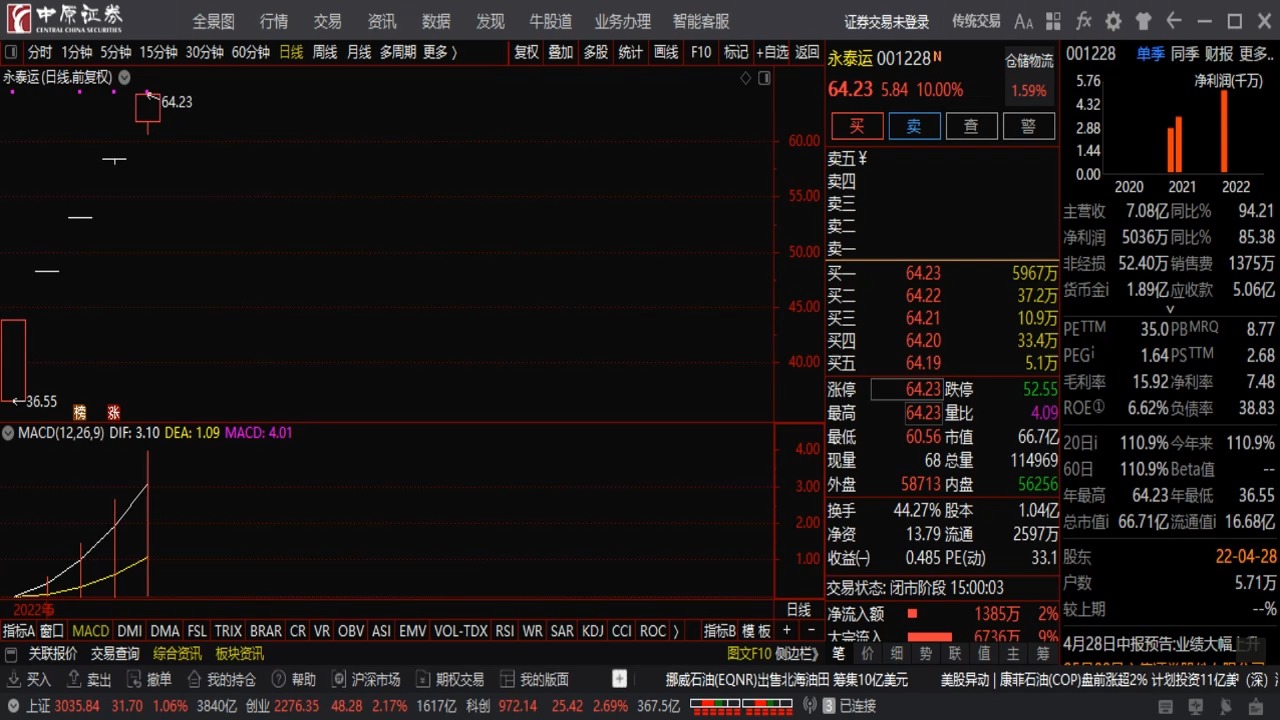Click the 64.23 涨停 price field

pyautogui.click(x=906, y=389)
